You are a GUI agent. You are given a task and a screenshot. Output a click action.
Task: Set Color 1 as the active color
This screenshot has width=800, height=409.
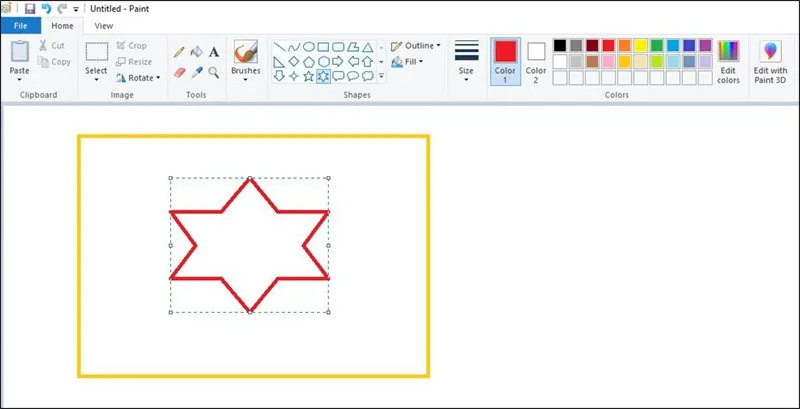coord(505,58)
